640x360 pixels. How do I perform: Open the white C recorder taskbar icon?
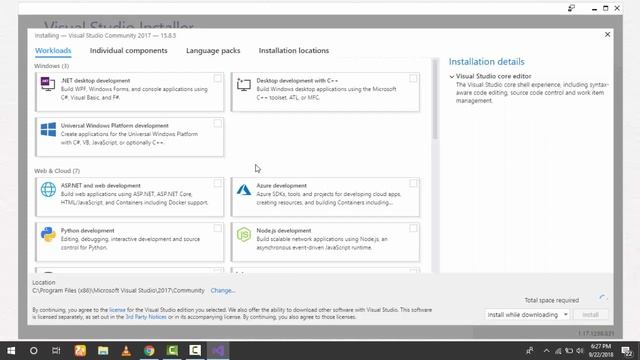coord(195,351)
